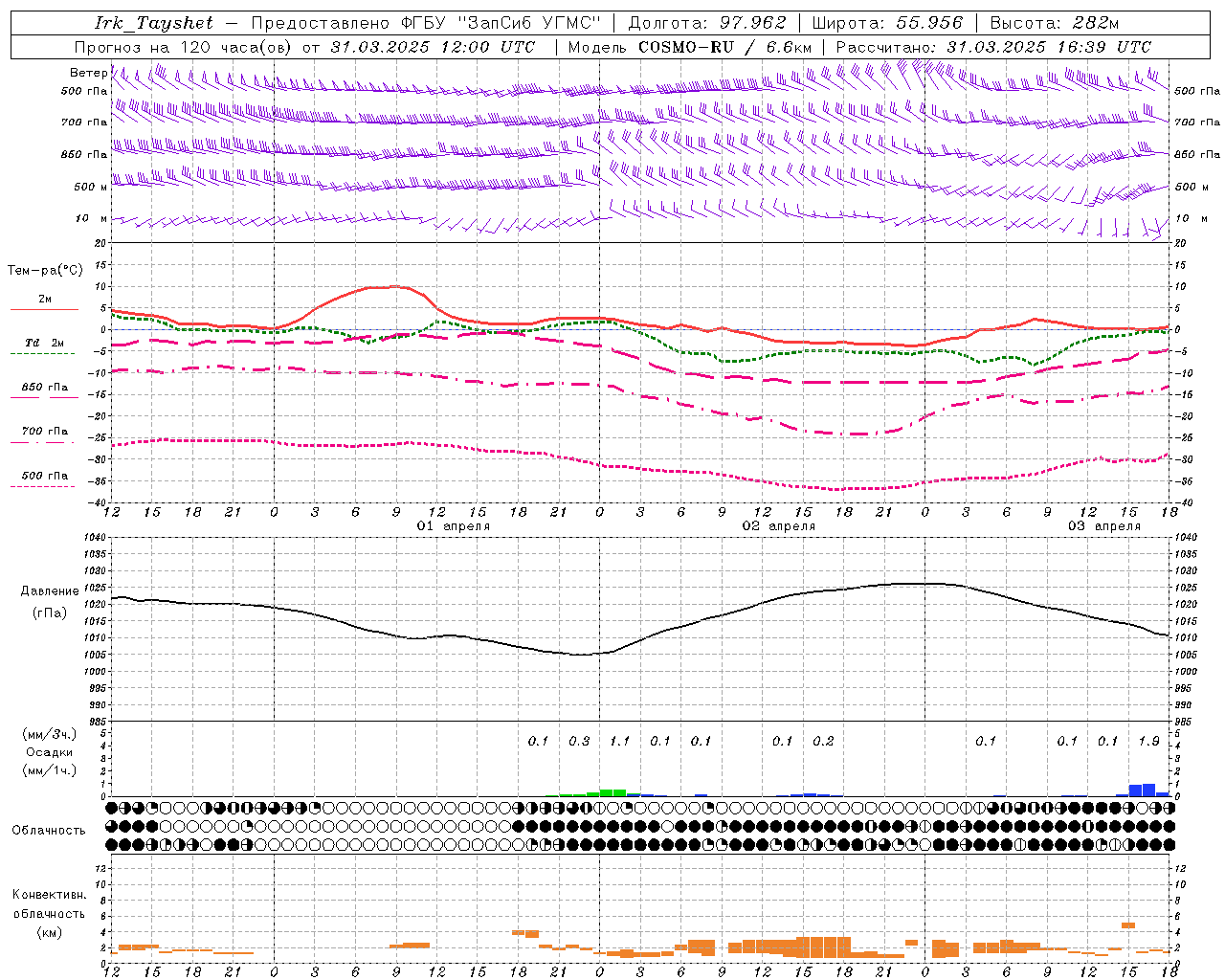Click the Конвективн. convective cloud label

click(x=49, y=895)
